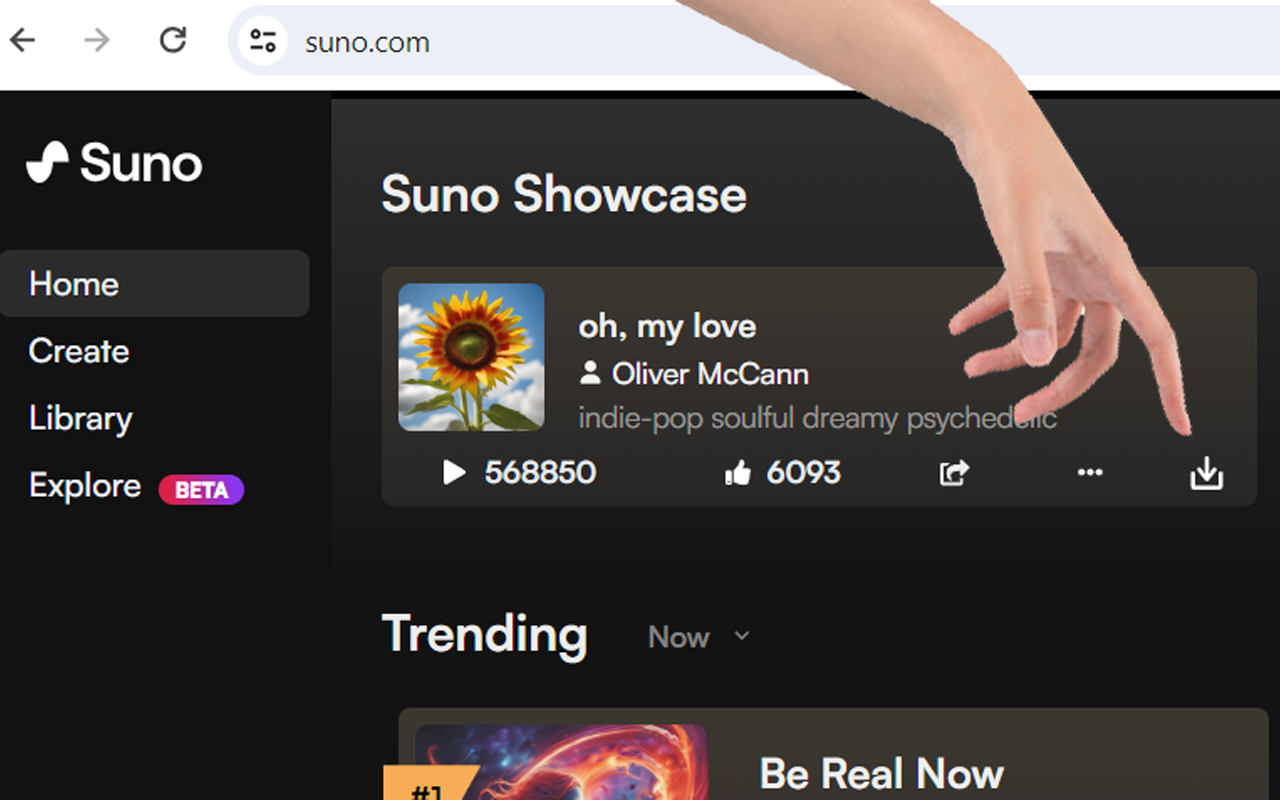Download the song with the download icon

pyautogui.click(x=1207, y=473)
